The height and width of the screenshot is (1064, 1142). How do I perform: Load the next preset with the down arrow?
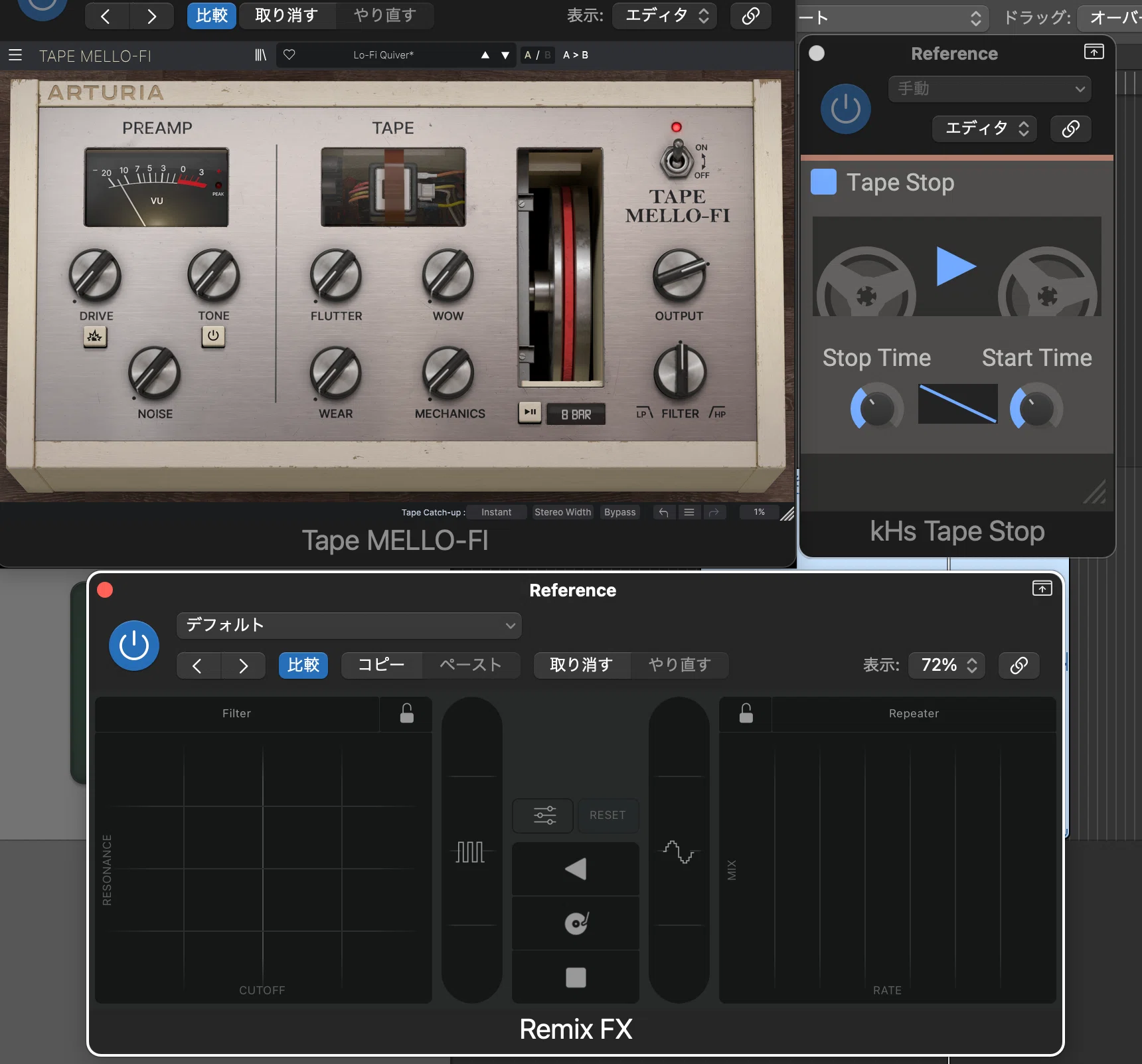tap(505, 55)
